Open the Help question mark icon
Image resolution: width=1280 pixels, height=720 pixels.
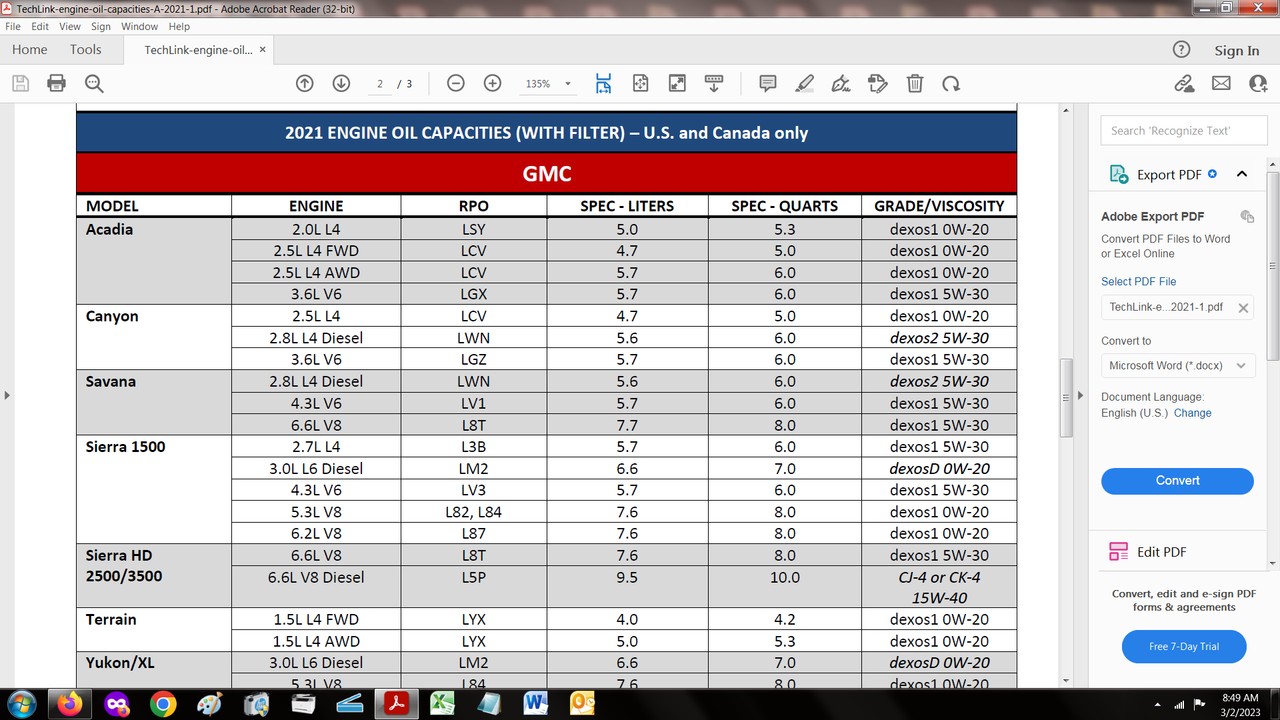(x=1181, y=50)
